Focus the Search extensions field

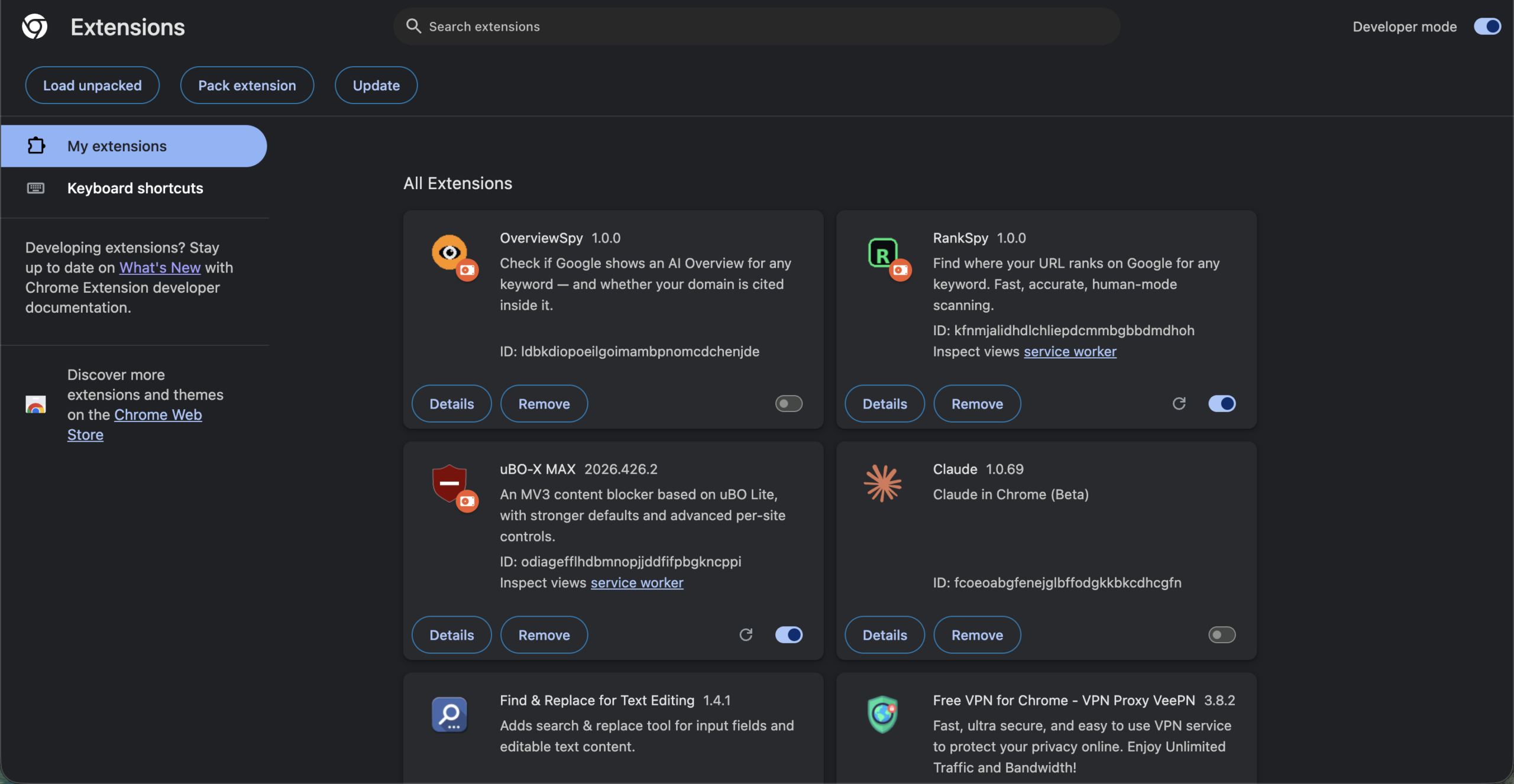pyautogui.click(x=757, y=26)
